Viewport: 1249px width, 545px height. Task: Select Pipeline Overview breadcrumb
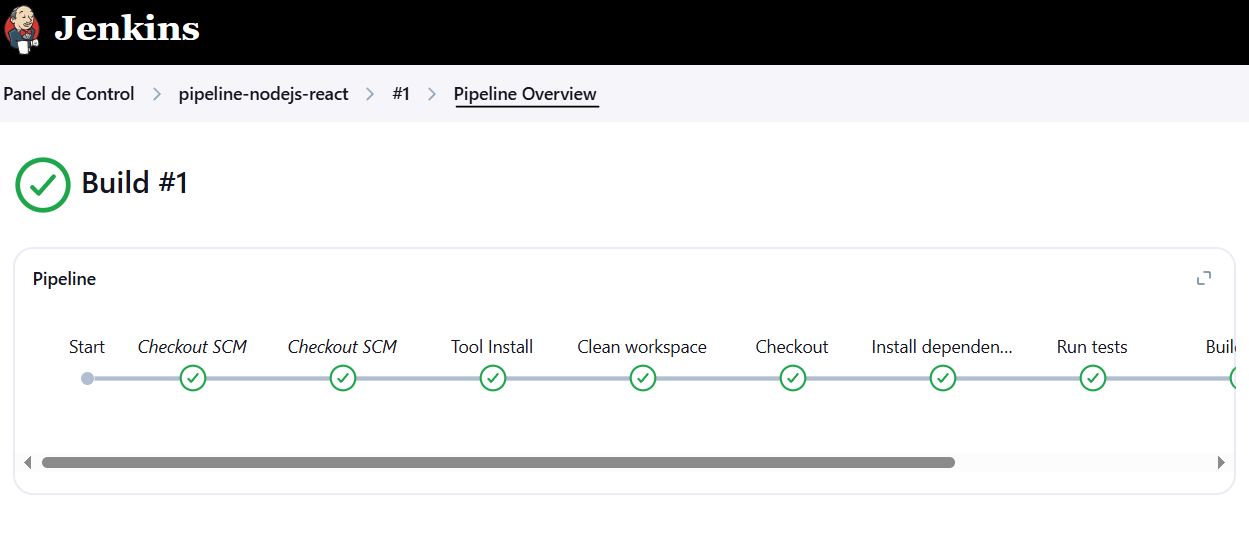[525, 94]
